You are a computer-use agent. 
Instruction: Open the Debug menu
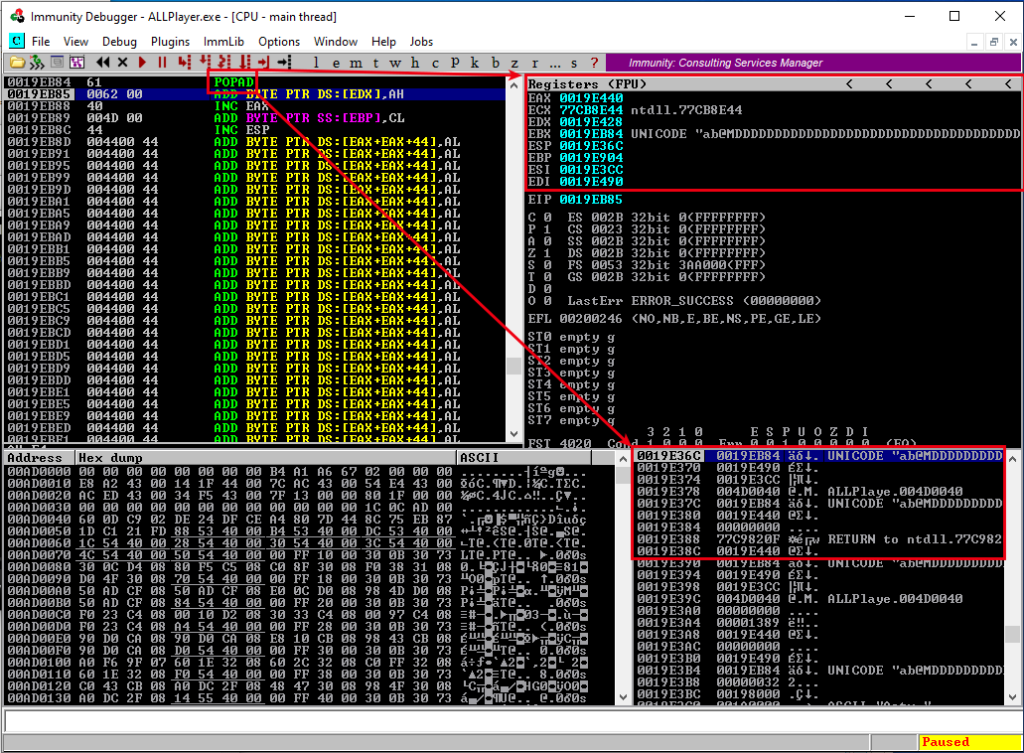pyautogui.click(x=119, y=41)
